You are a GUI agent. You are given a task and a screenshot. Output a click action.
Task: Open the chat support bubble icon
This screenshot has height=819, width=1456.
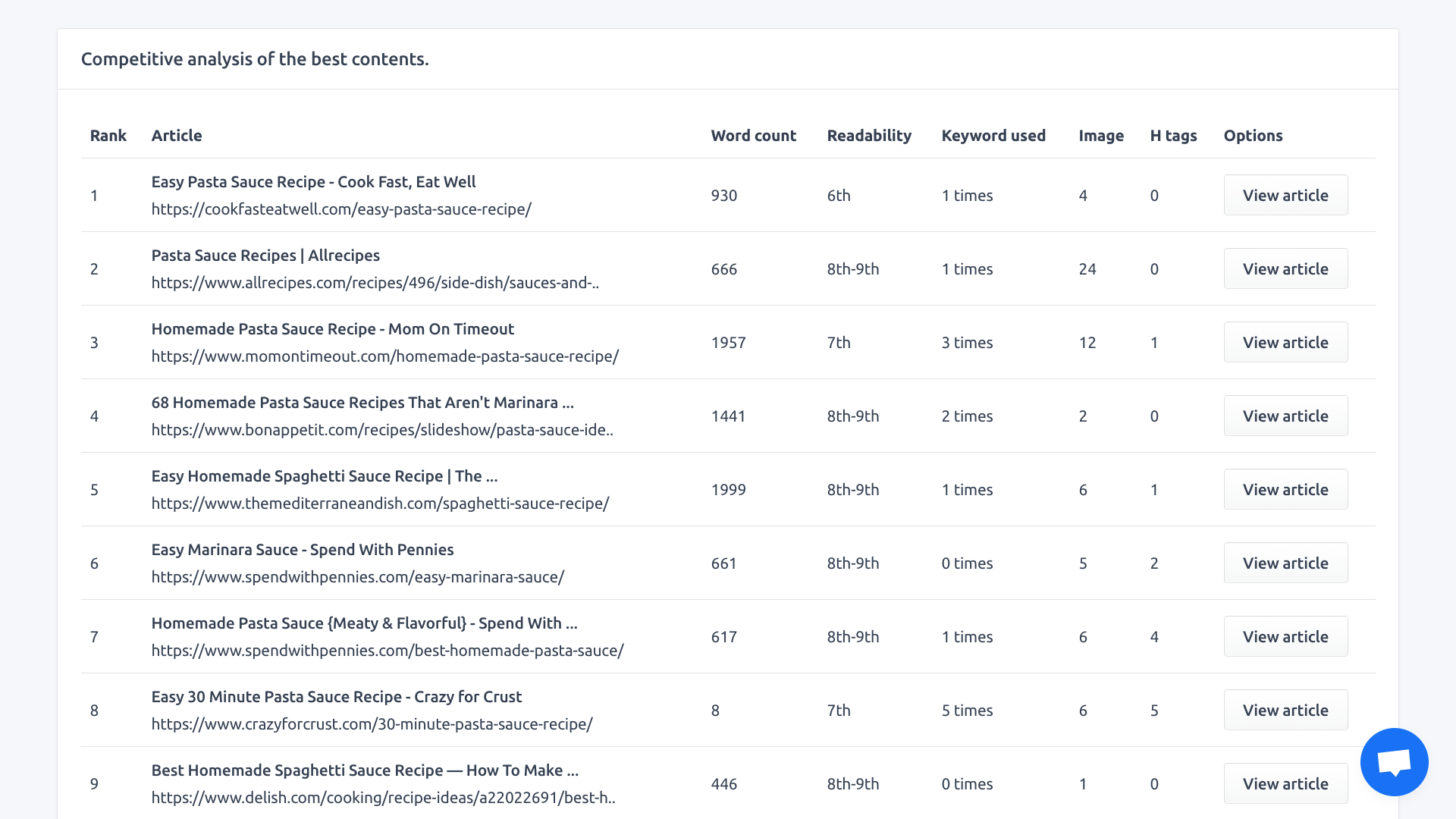tap(1394, 762)
